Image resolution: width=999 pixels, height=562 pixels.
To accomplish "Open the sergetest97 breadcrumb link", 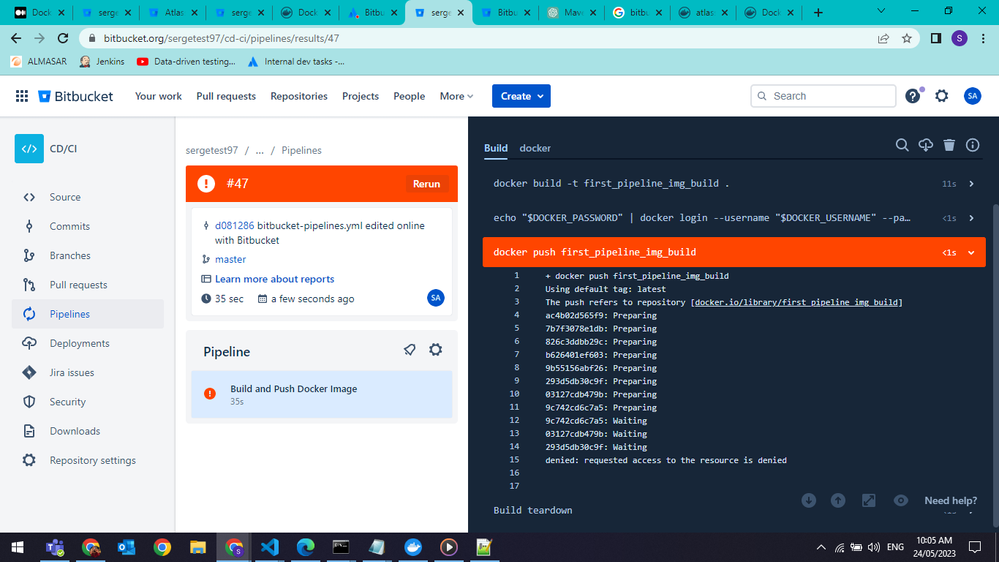I will (x=212, y=150).
